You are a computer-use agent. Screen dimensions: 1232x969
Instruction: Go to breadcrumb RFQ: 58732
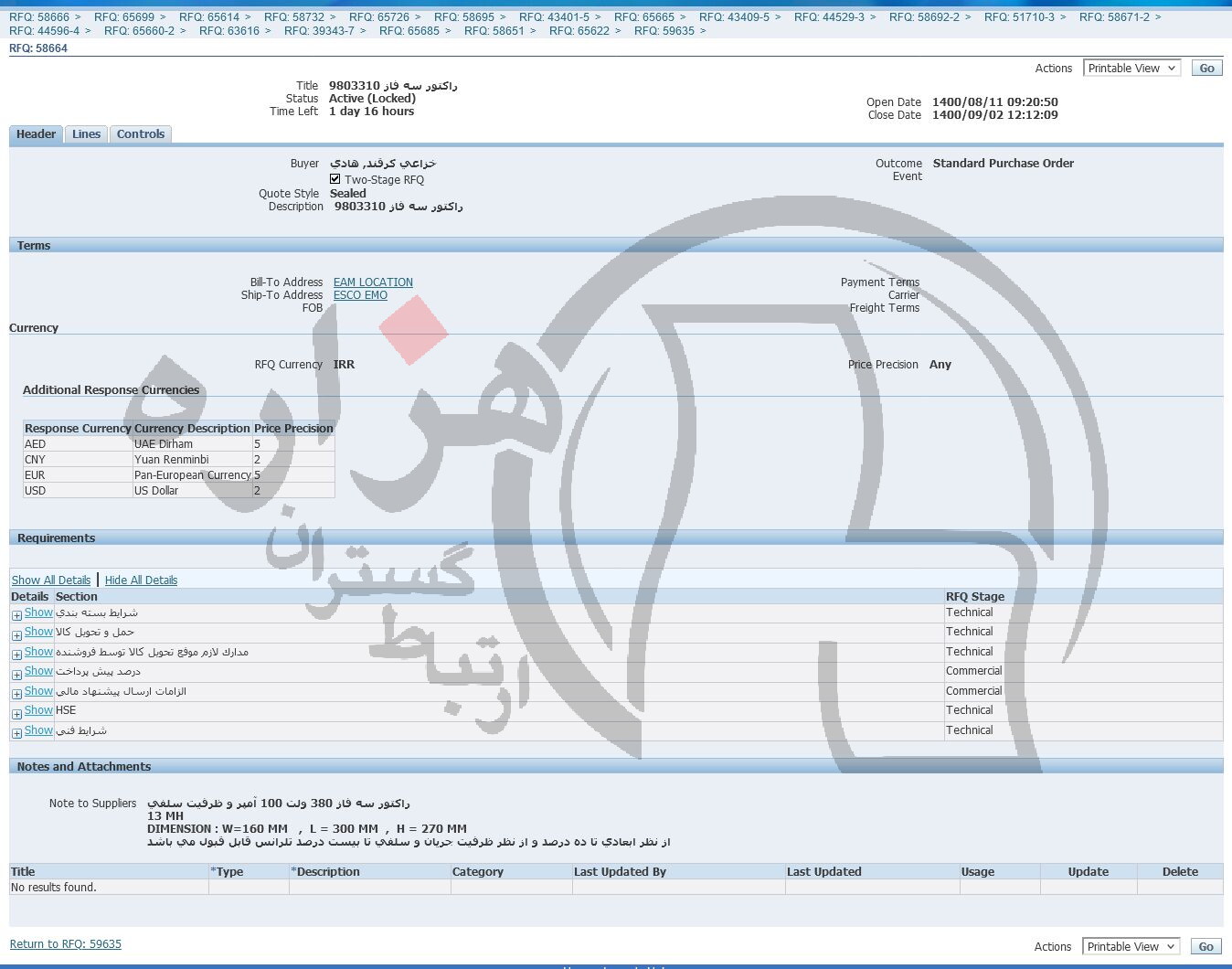[294, 17]
